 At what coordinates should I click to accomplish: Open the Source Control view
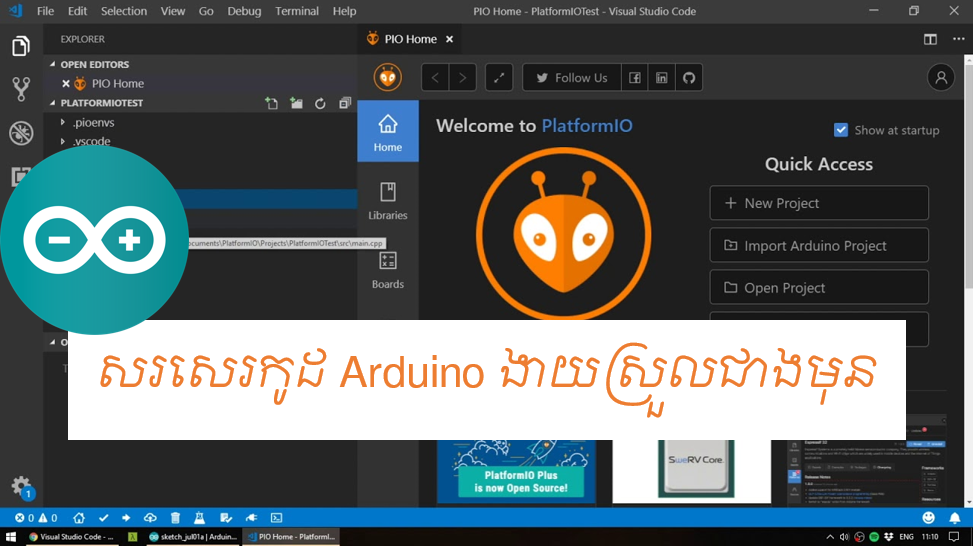[x=20, y=89]
